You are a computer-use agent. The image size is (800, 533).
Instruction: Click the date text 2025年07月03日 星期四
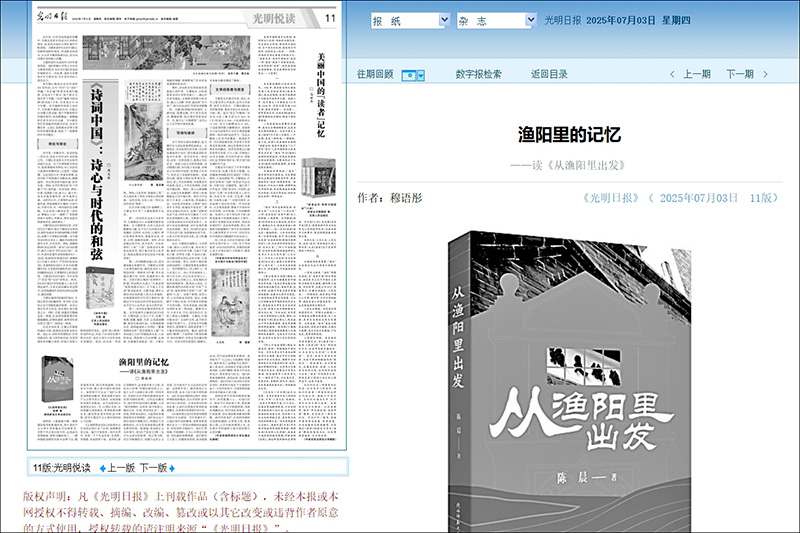[638, 20]
